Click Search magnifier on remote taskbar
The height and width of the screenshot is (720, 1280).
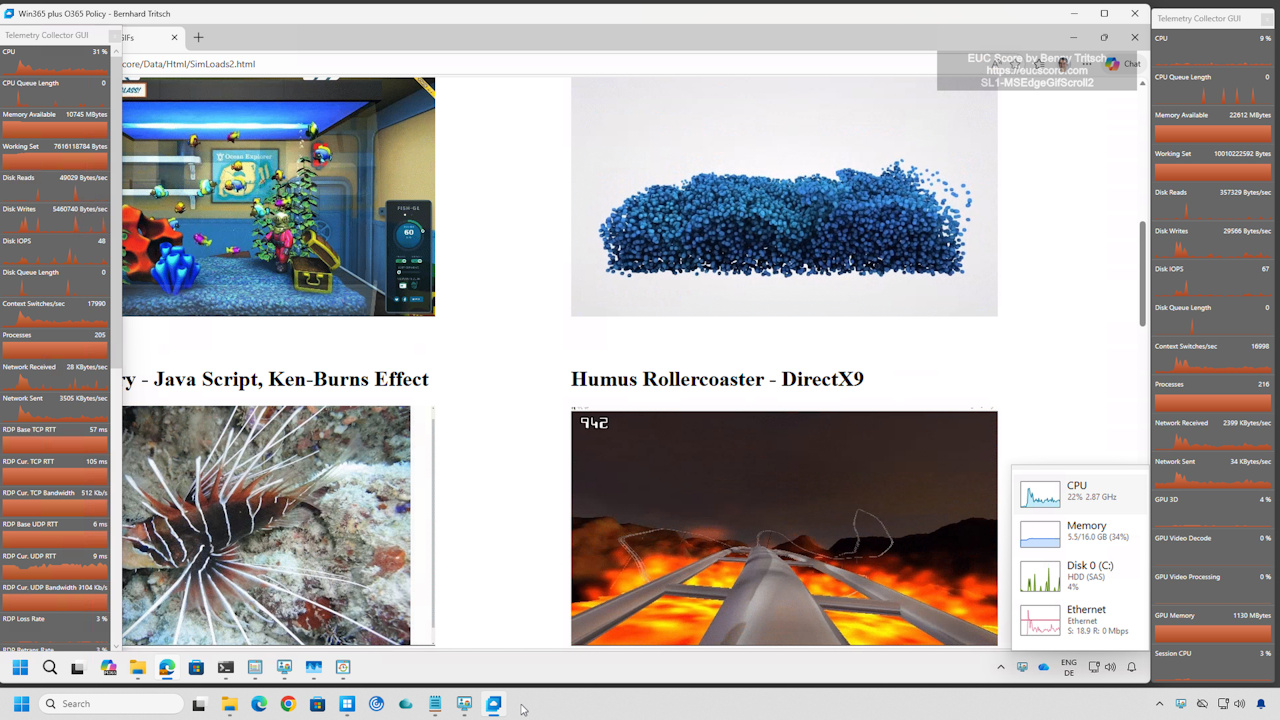tap(49, 667)
